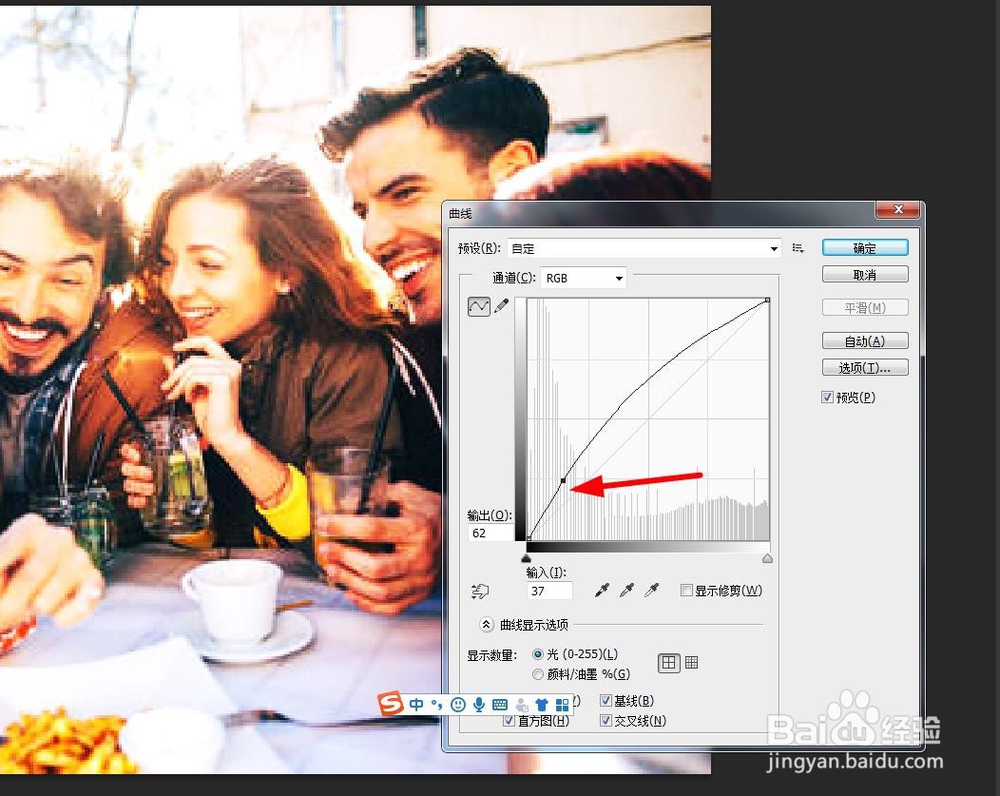
Task: Select the black point eyedropper
Action: (601, 591)
